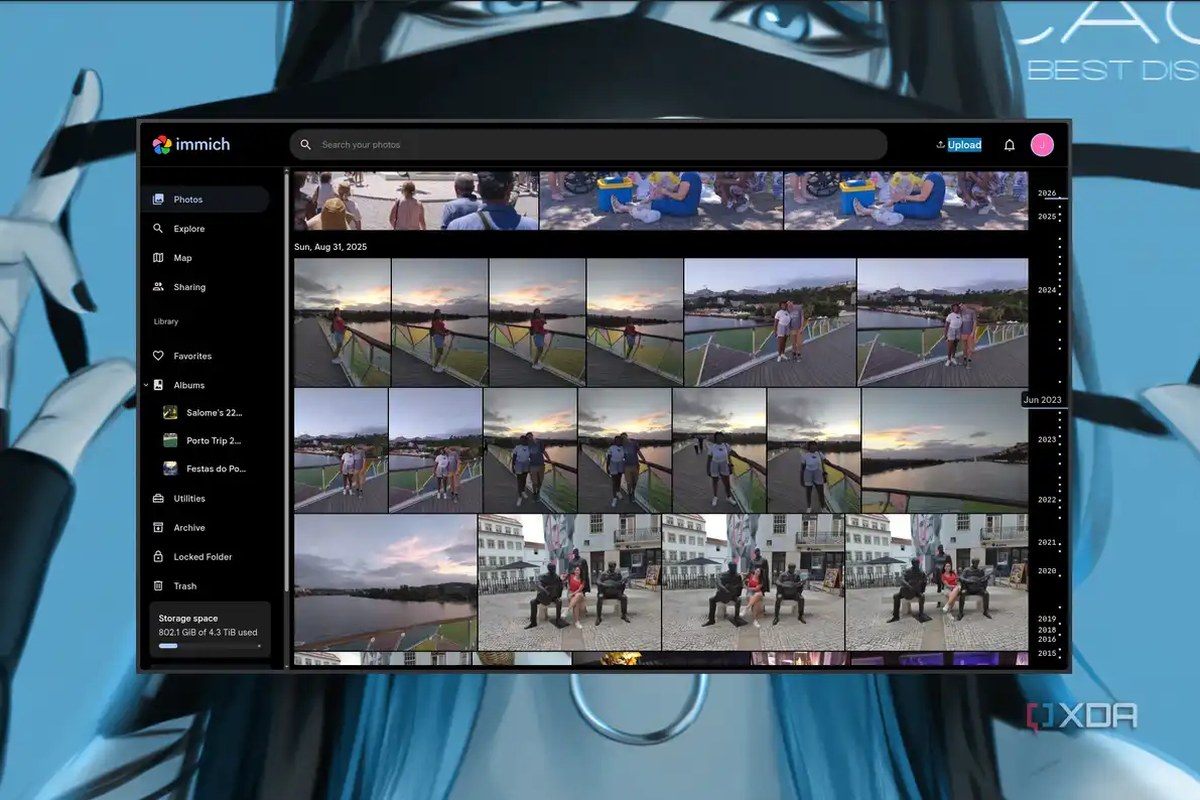The image size is (1200, 800).
Task: Open the pink user avatar menu
Action: (x=1042, y=145)
